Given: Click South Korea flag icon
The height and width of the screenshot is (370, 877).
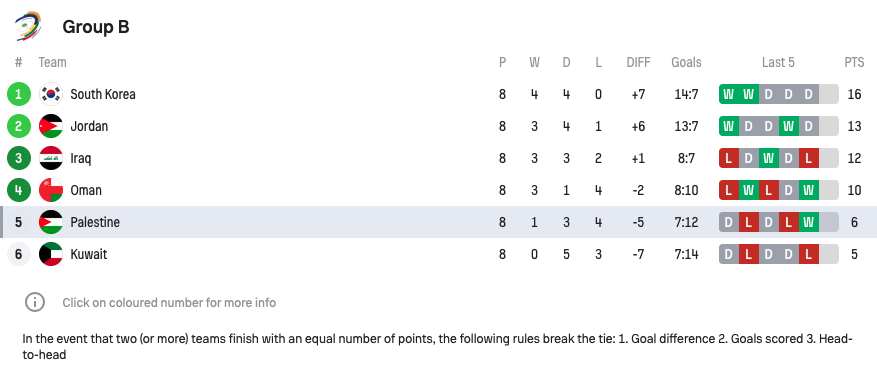Looking at the screenshot, I should pos(51,94).
